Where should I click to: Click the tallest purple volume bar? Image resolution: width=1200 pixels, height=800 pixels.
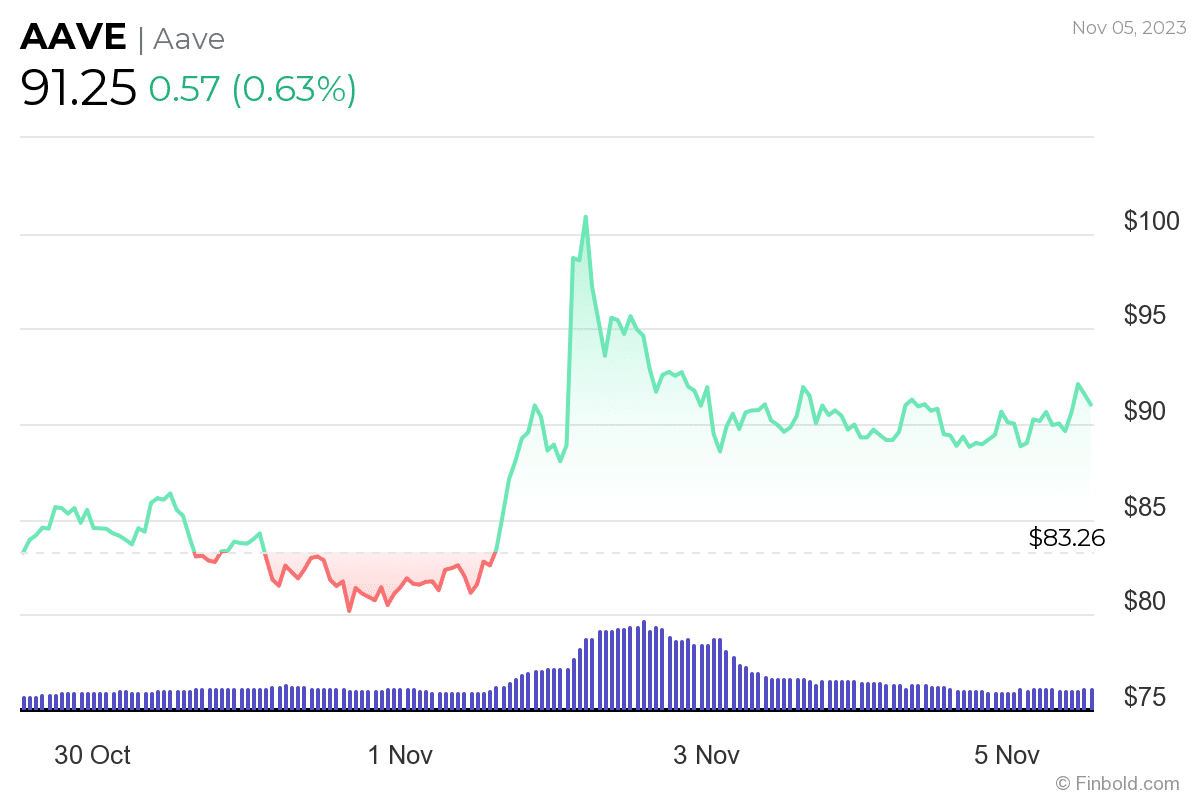point(644,665)
